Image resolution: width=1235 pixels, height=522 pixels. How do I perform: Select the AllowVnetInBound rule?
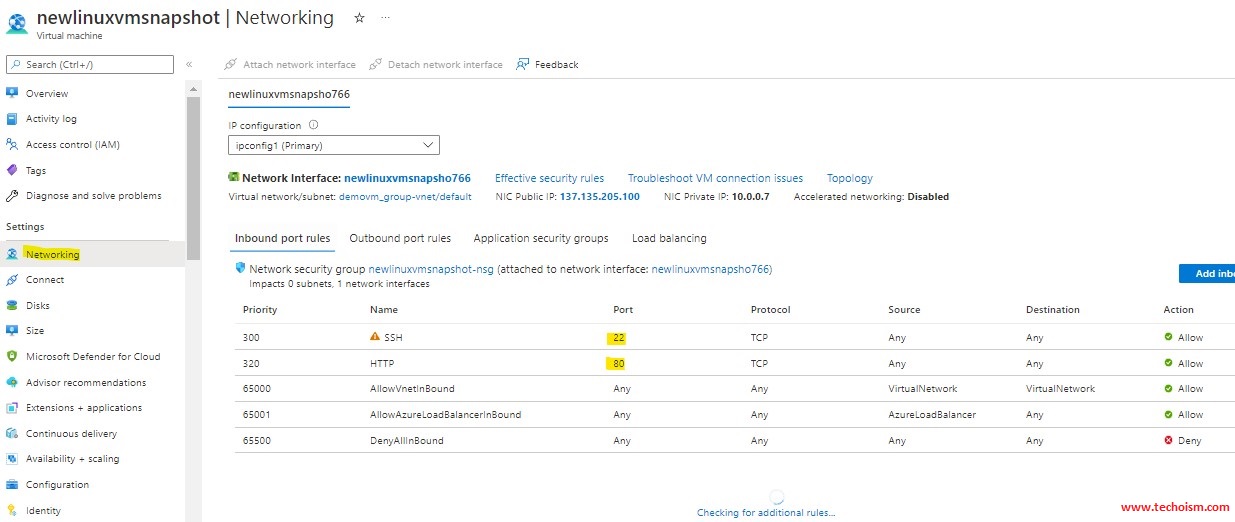tap(412, 388)
